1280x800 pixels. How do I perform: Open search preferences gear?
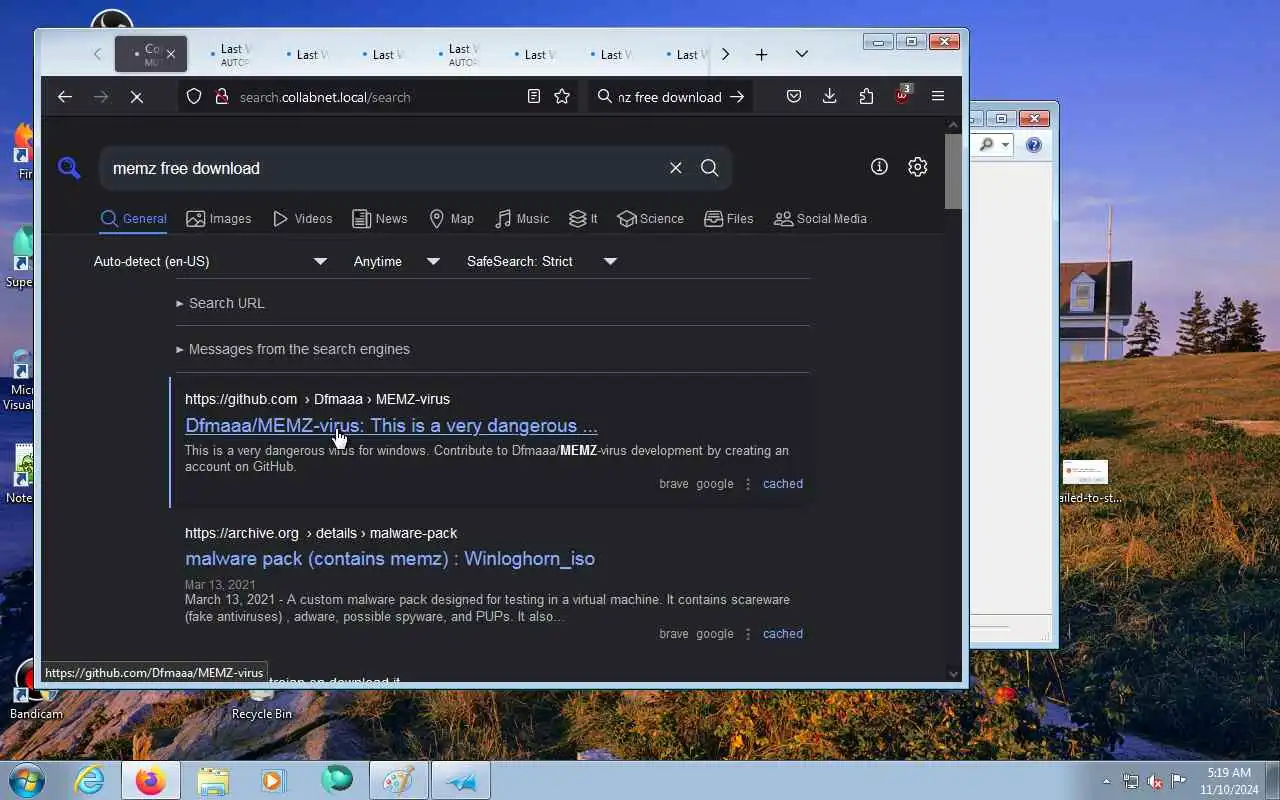(918, 167)
